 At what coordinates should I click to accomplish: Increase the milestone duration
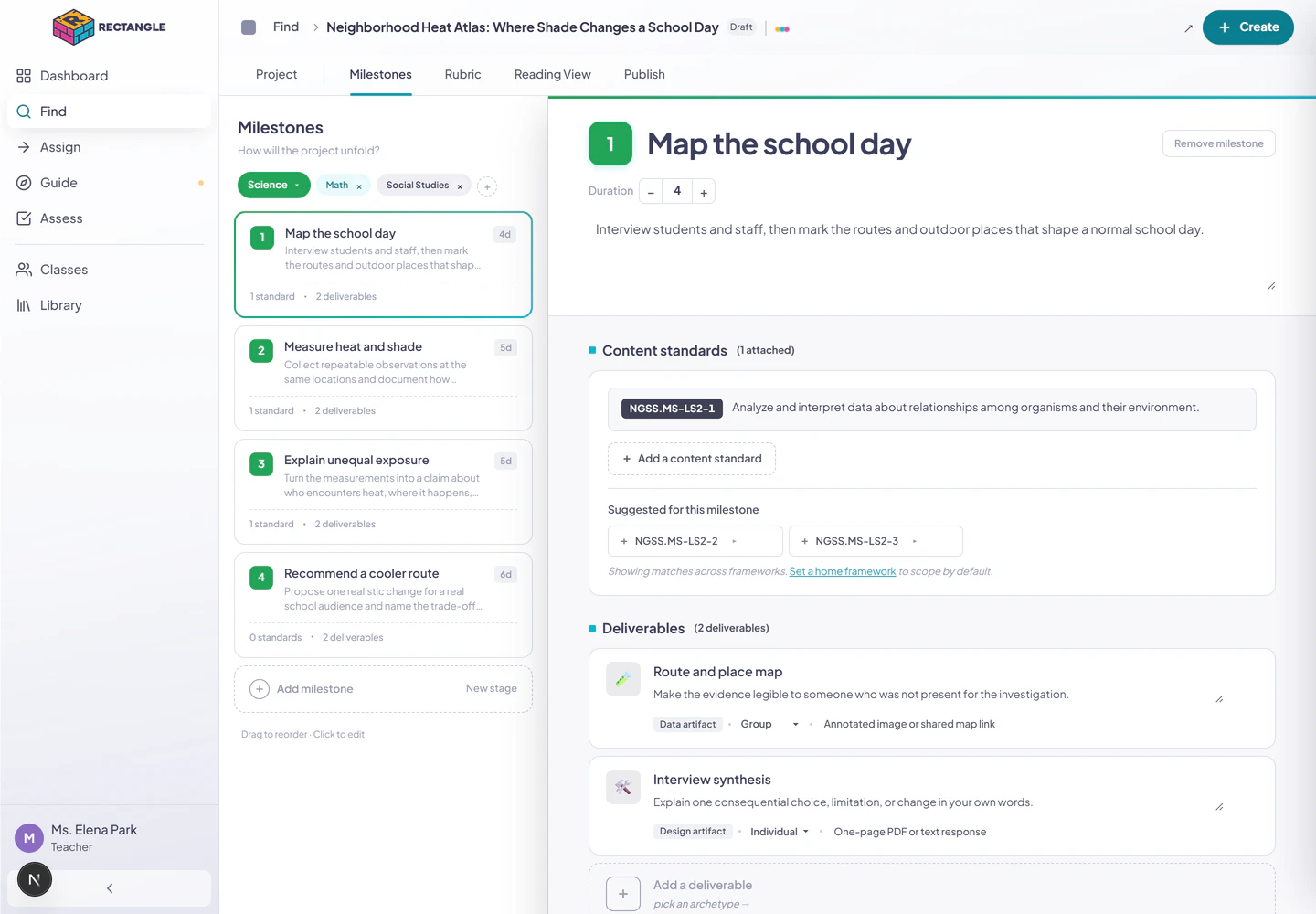[704, 192]
